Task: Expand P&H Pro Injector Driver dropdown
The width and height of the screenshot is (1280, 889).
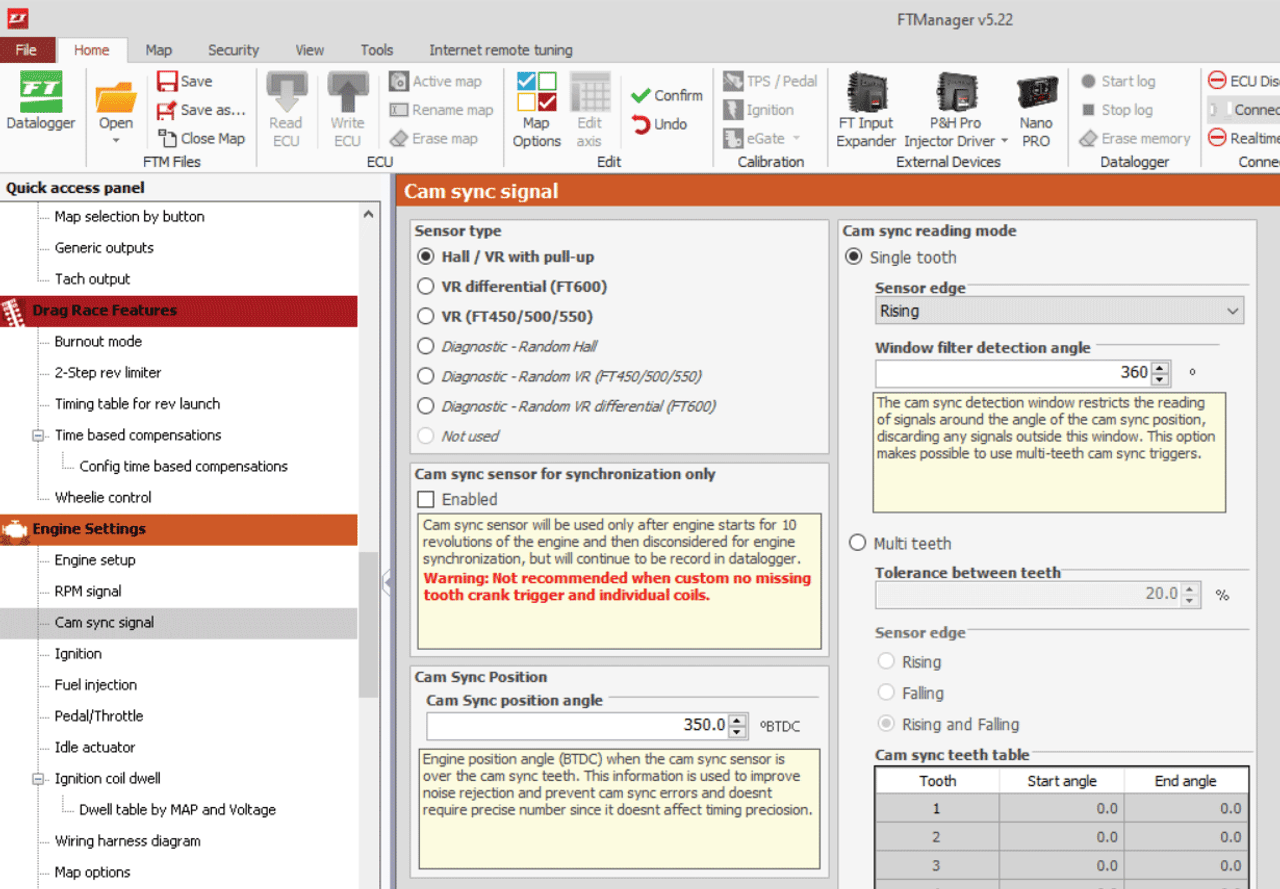Action: tap(1004, 141)
